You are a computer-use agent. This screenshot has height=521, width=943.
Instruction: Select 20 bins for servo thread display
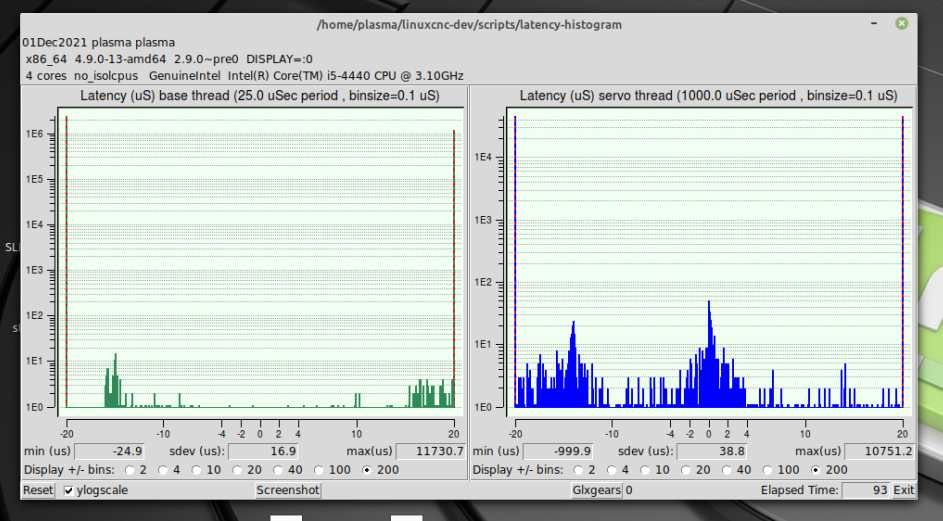point(686,470)
